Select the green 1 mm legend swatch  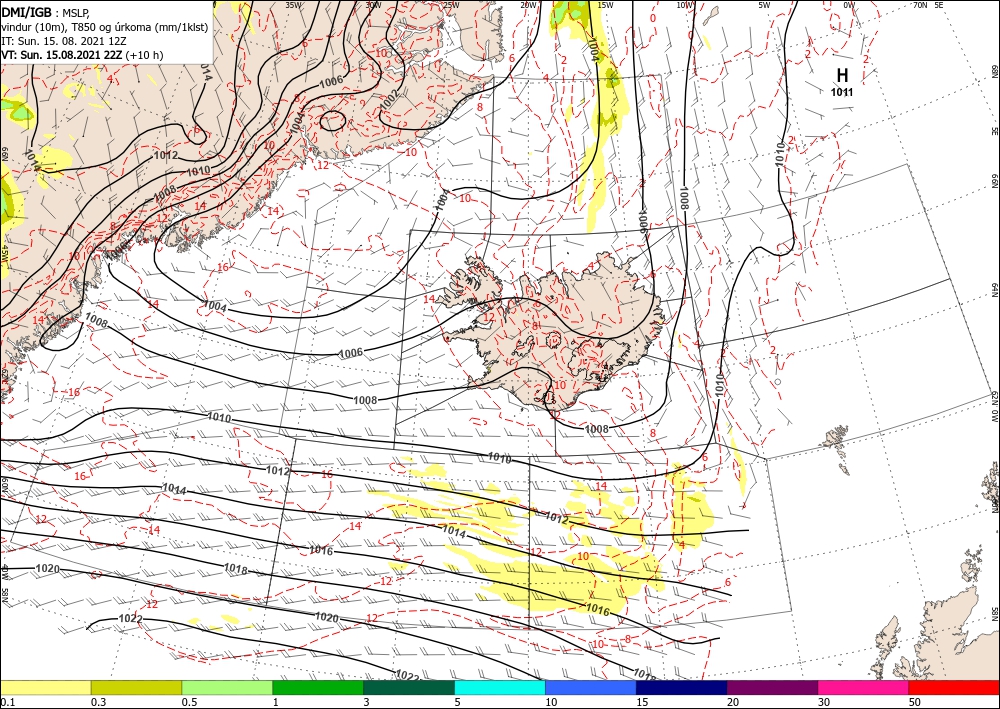318,687
